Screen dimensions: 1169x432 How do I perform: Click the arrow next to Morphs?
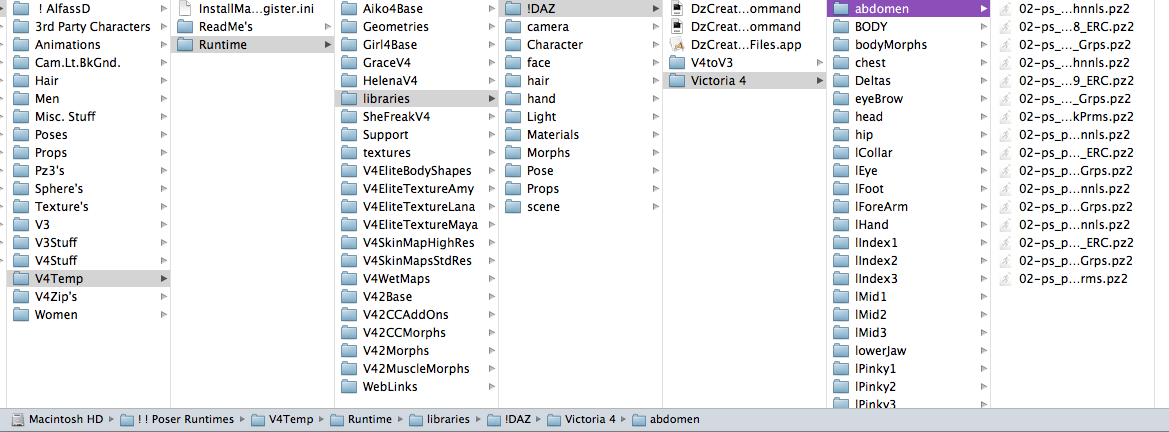point(655,153)
